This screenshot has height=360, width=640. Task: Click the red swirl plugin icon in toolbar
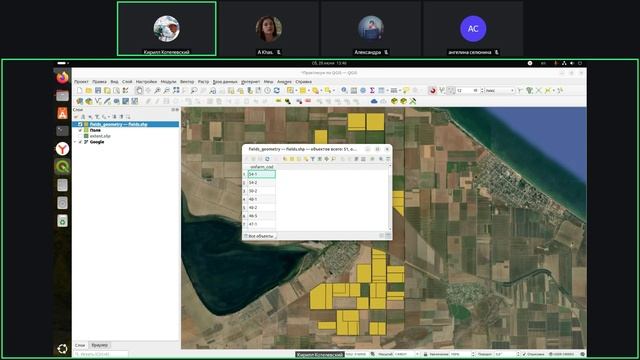(433, 91)
